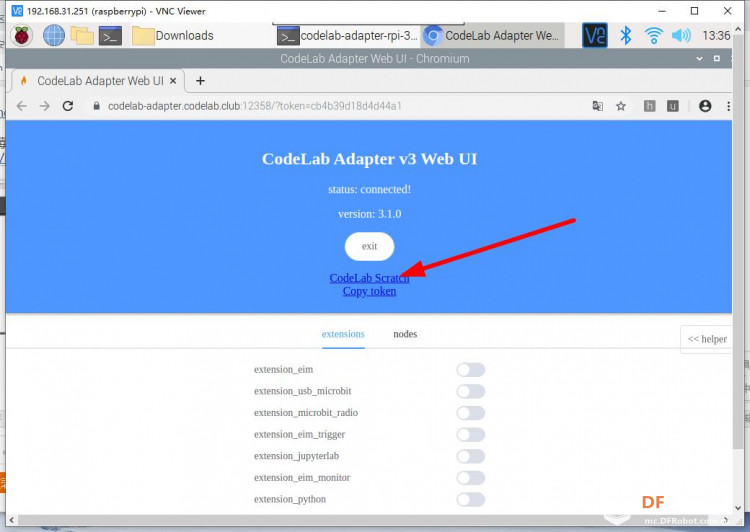
Task: Click the extension_eim_monitor label
Action: (302, 477)
